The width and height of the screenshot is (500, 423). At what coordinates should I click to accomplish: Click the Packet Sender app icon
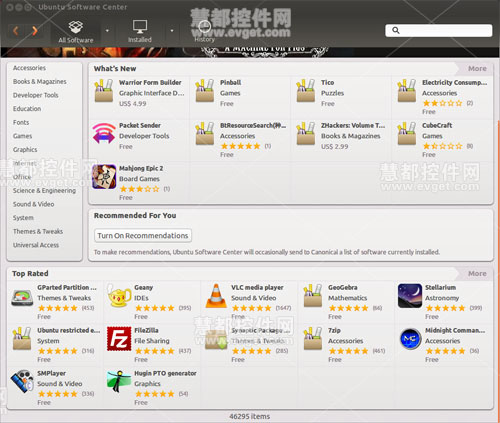104,133
